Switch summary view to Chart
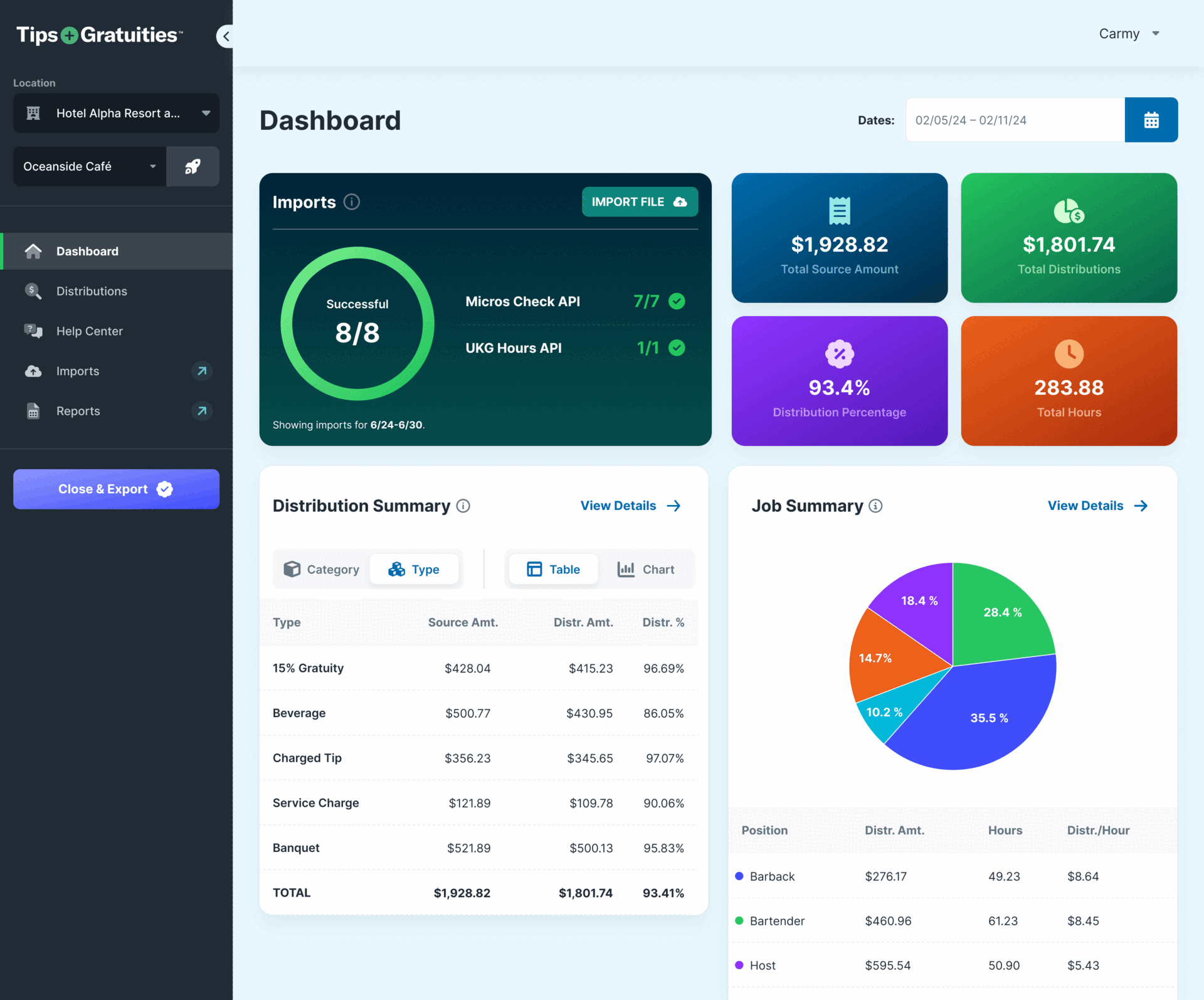Screen dimensions: 1204x1000 click(x=646, y=569)
